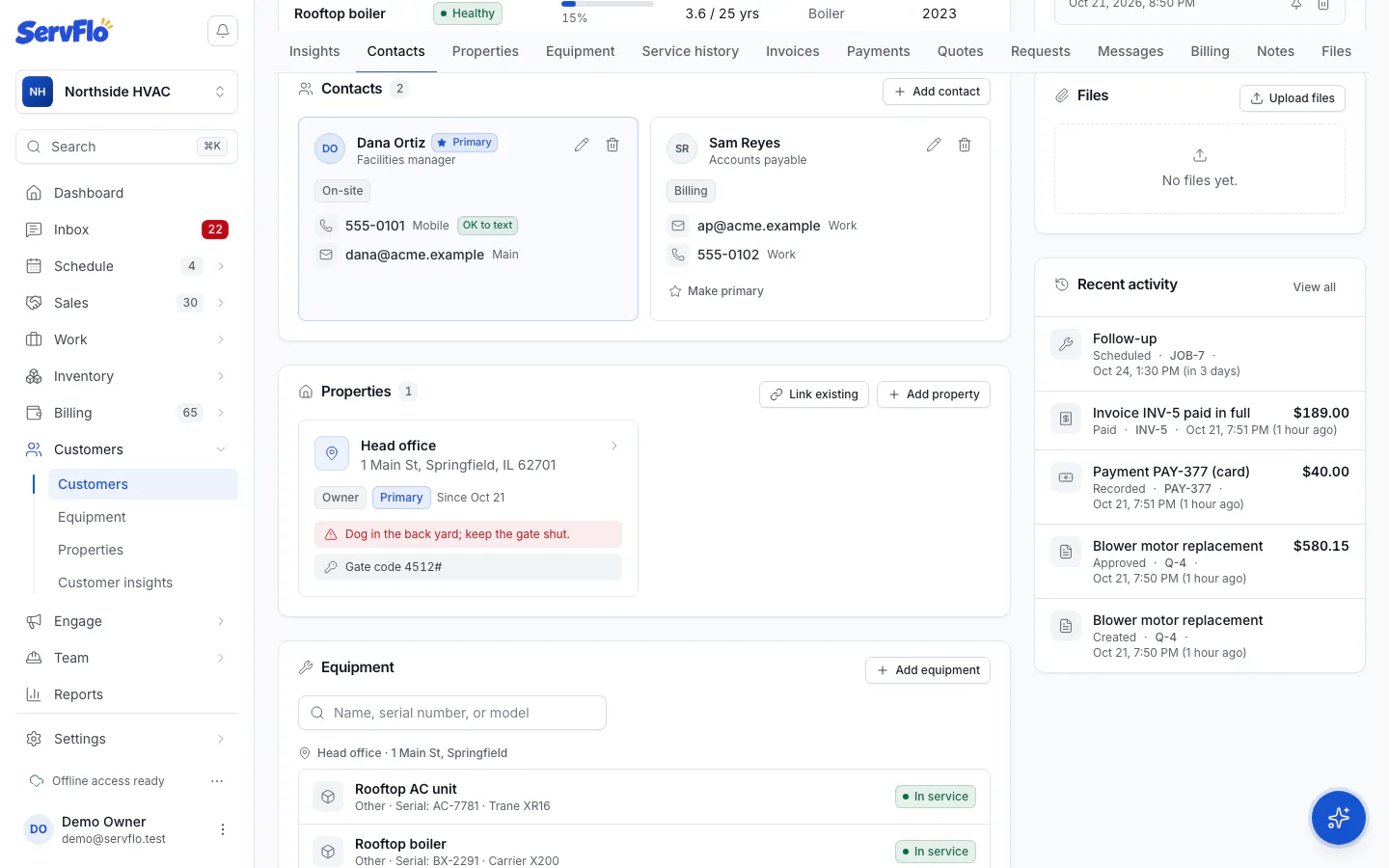Click the sidebar Search field
Viewport: 1389px width, 868px height.
(x=126, y=147)
